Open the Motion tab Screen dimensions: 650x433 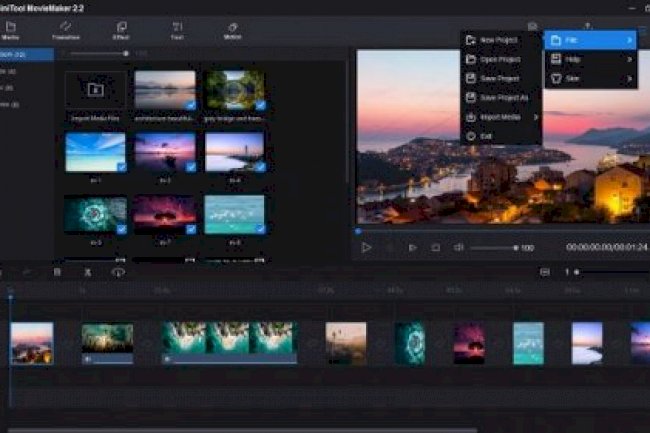pos(233,30)
